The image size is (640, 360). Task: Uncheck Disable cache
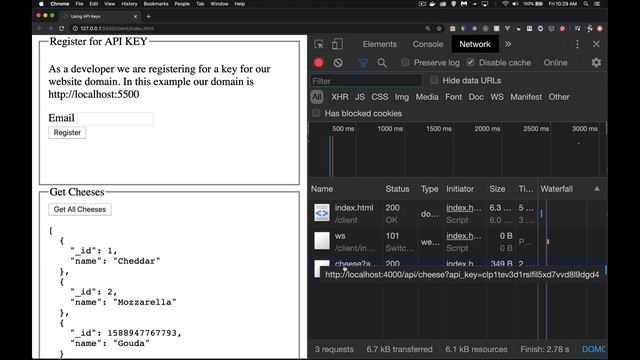point(471,62)
